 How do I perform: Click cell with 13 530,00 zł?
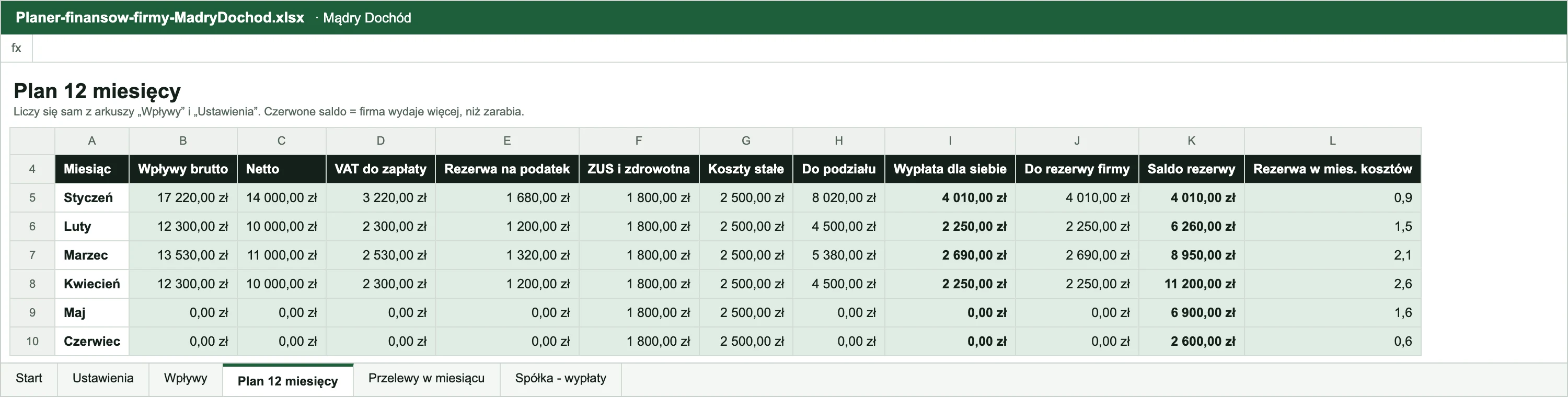click(x=183, y=255)
